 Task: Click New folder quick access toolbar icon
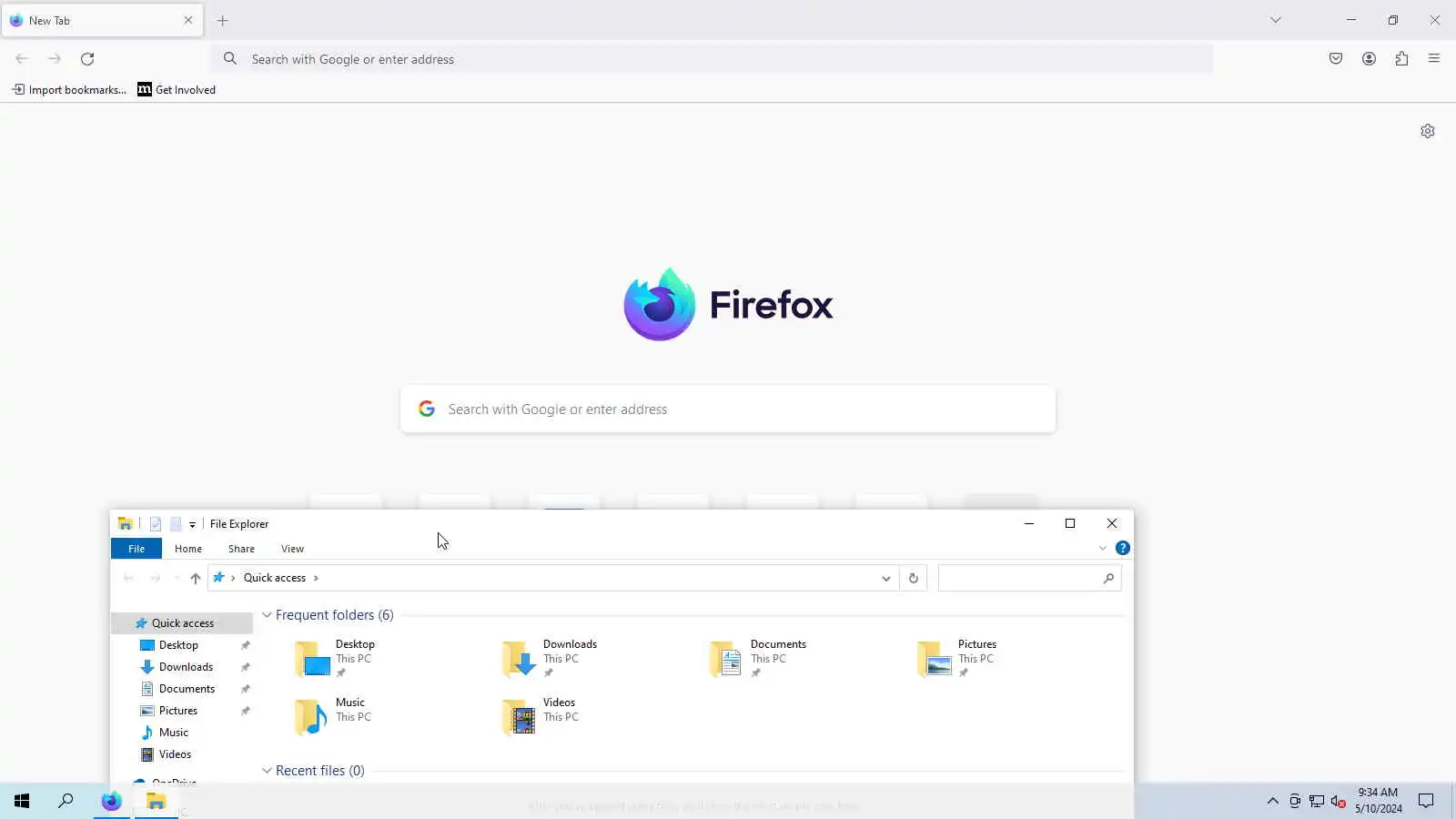pos(177,524)
